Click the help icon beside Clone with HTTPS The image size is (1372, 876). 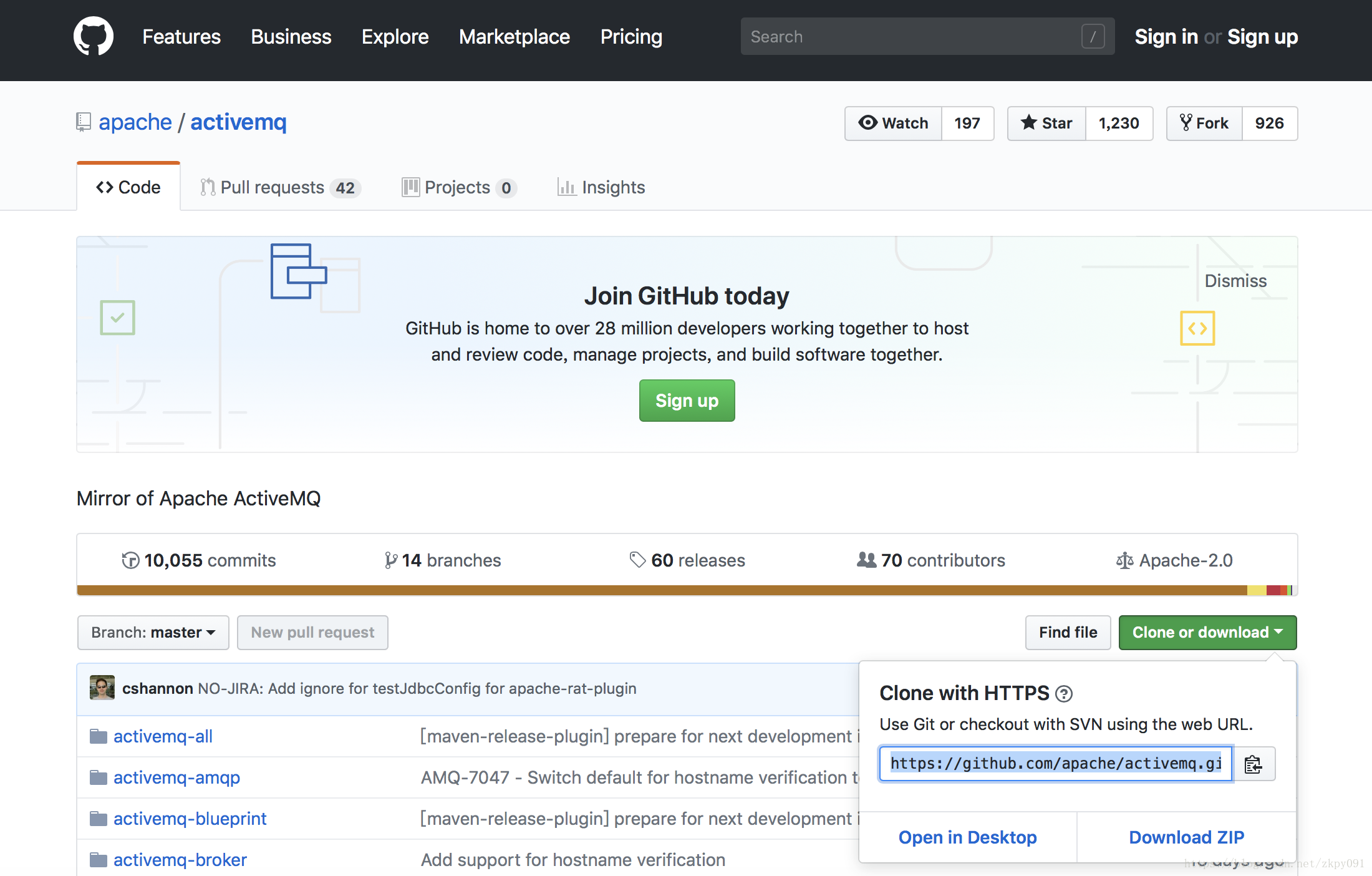click(1064, 693)
